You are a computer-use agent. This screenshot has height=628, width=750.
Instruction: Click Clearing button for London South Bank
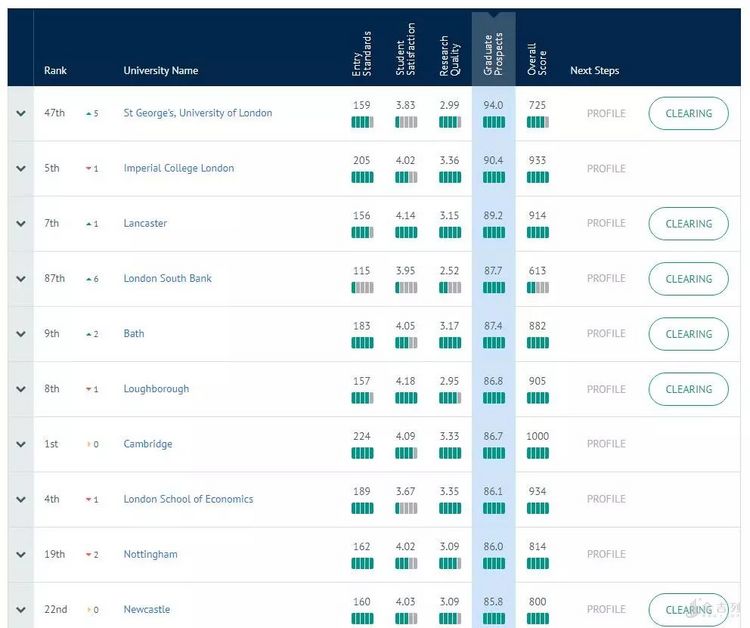coord(688,279)
